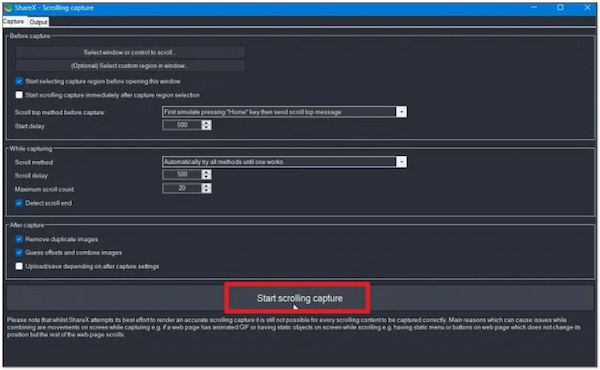This screenshot has width=600, height=370.
Task: Adjust the Scroll delay stepper arrows
Action: coord(206,174)
